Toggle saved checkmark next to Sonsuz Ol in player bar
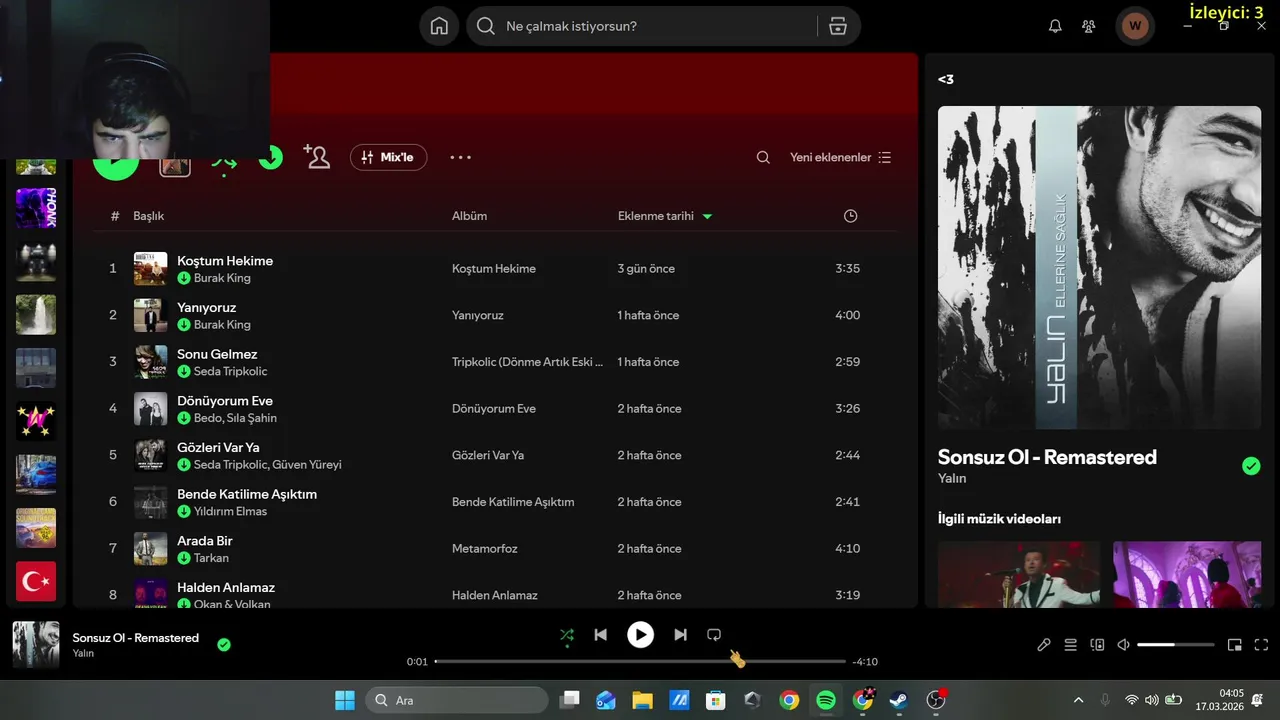The image size is (1280, 720). 224,645
